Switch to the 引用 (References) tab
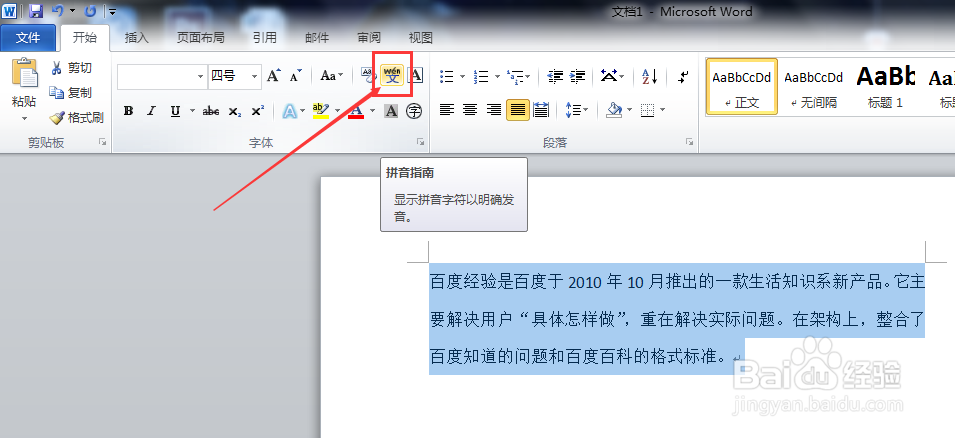The height and width of the screenshot is (438, 955). tap(264, 38)
